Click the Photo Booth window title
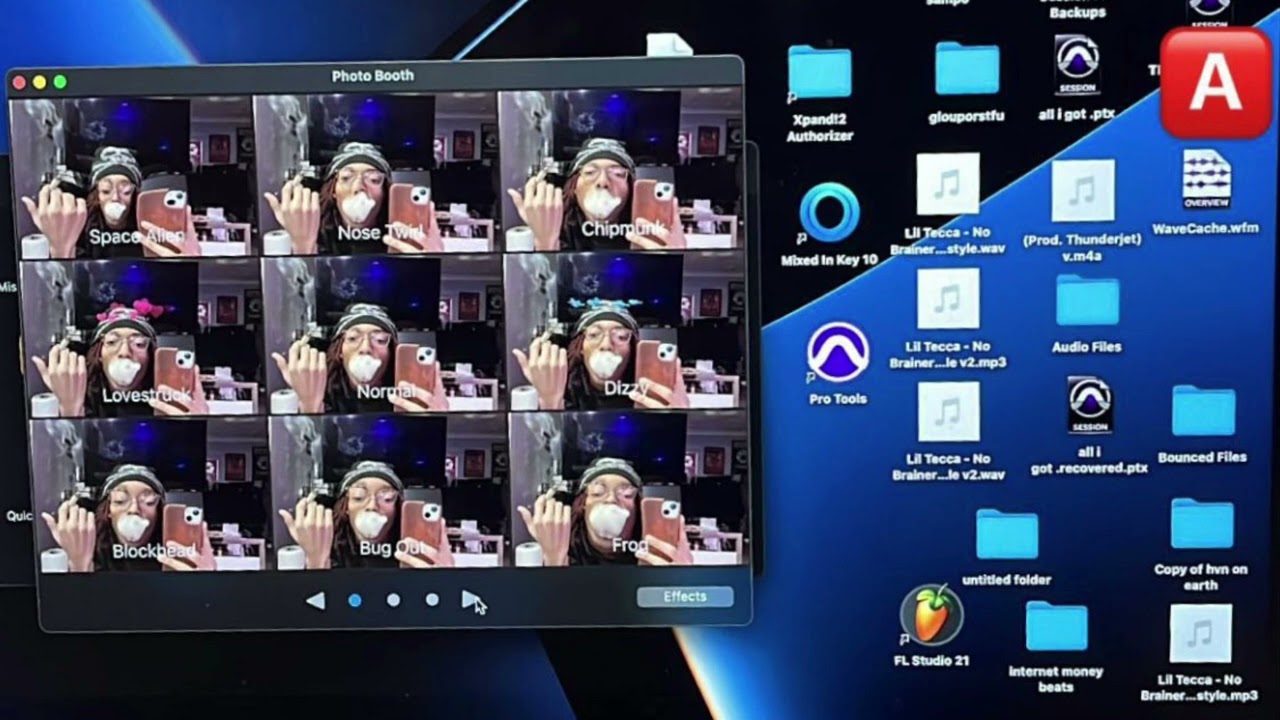The width and height of the screenshot is (1280, 720). [x=372, y=76]
